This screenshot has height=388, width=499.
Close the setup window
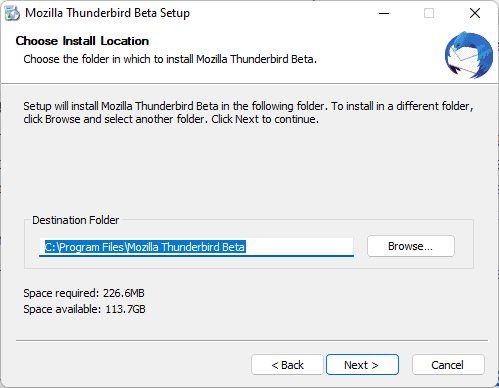[475, 13]
